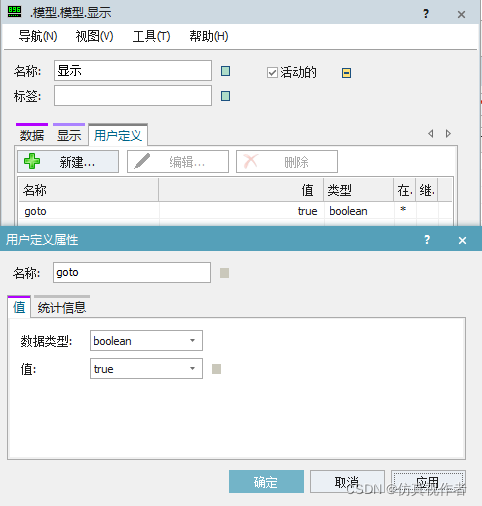Image resolution: width=482 pixels, height=506 pixels.
Task: Click the 编辑... button
Action: (x=178, y=162)
